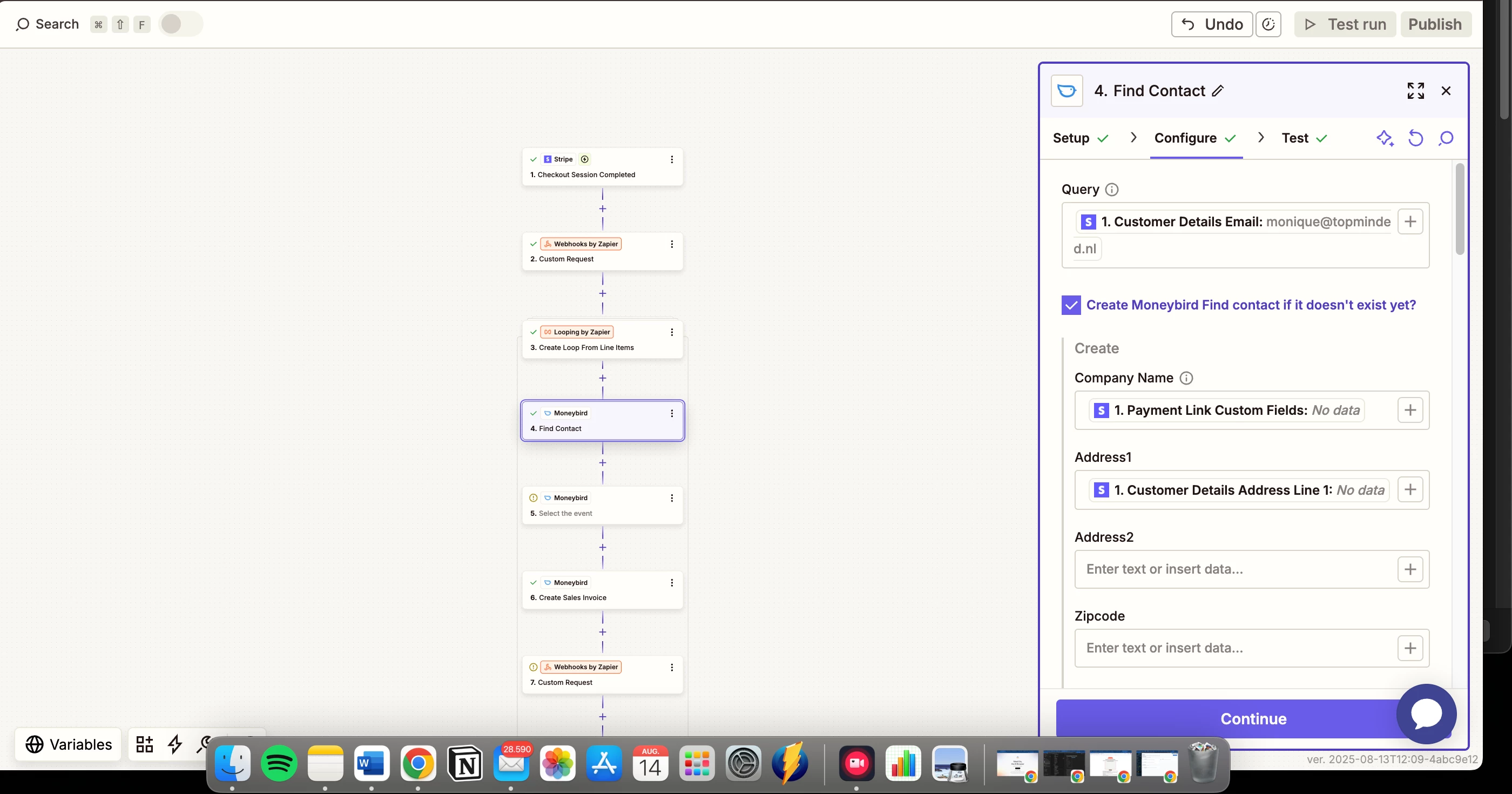Open Search in the top bar
Viewport: 1512px width, 794px height.
click(48, 24)
